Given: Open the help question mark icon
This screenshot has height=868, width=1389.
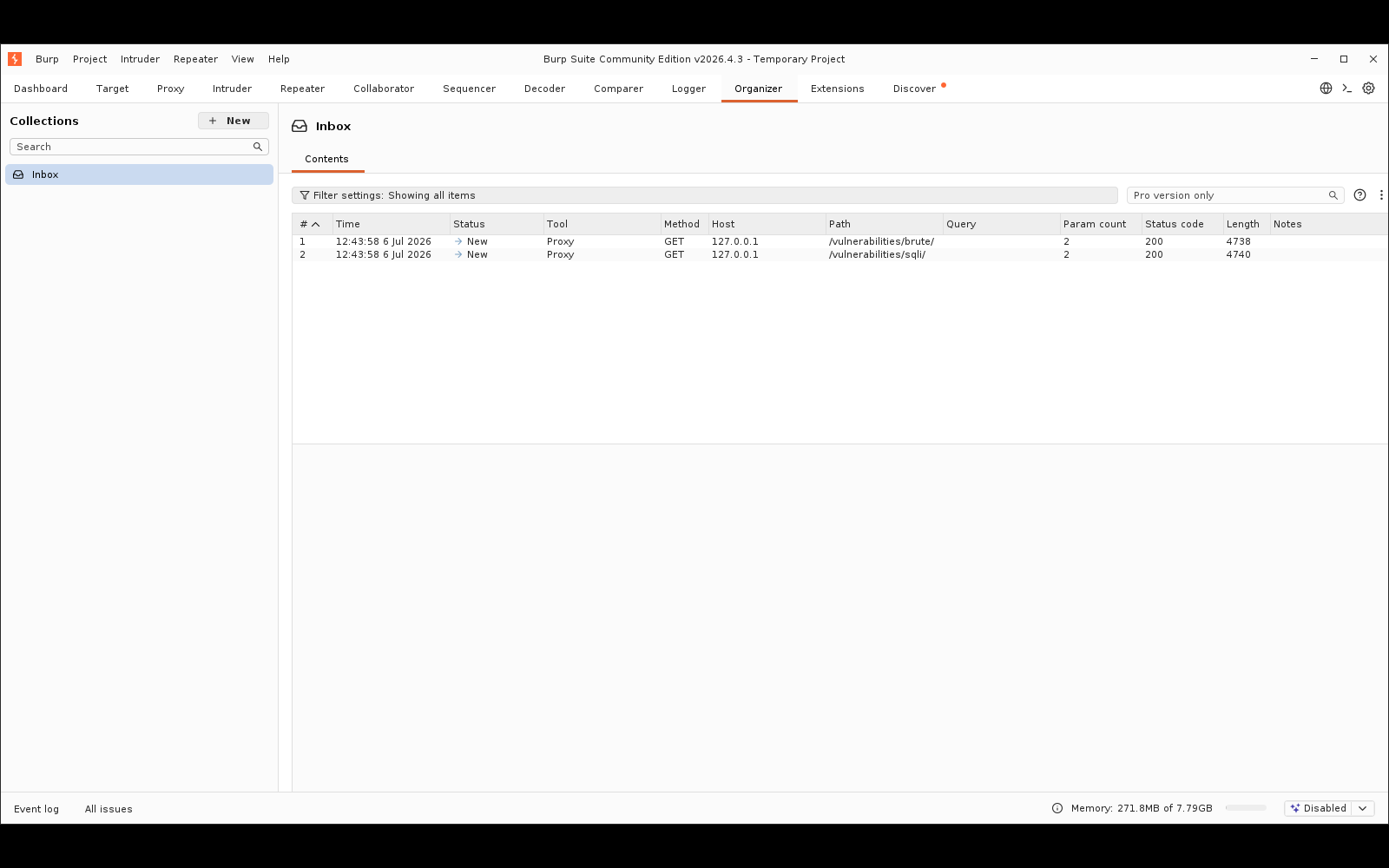Looking at the screenshot, I should click(x=1360, y=195).
